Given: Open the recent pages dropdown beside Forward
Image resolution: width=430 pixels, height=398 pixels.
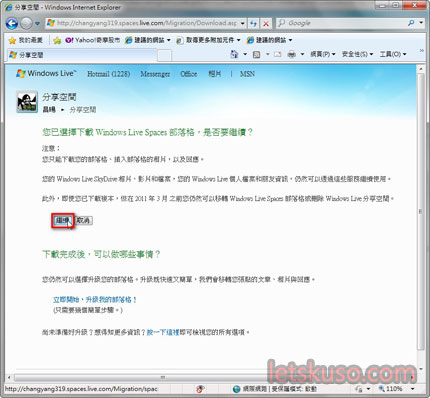Looking at the screenshot, I should (37, 23).
